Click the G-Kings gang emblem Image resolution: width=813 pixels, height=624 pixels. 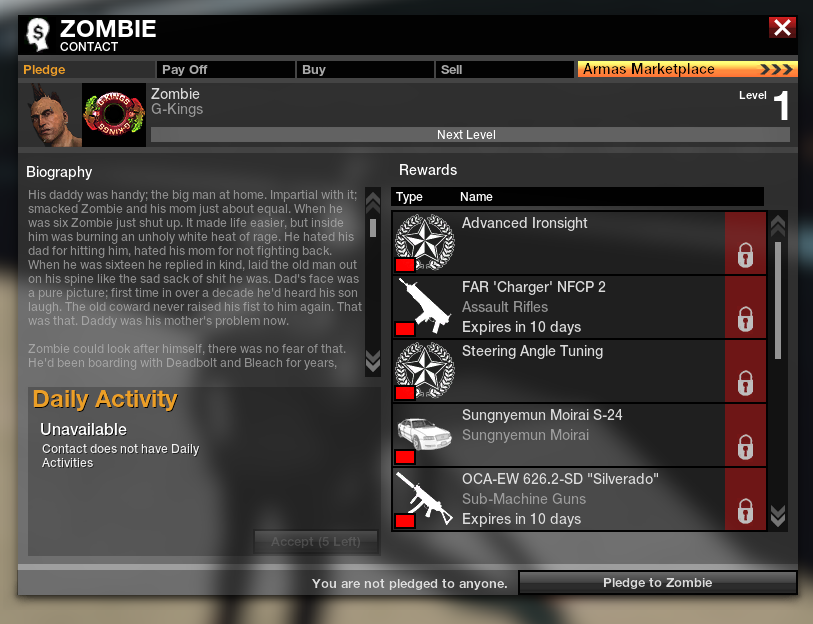pos(114,115)
